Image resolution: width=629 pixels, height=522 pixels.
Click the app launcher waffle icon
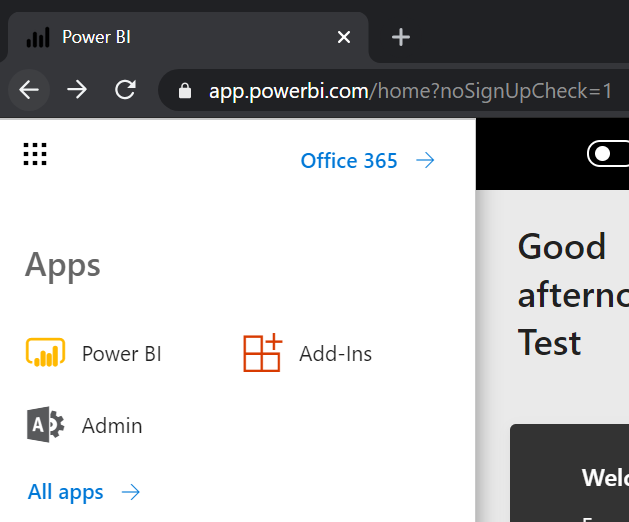(x=35, y=154)
